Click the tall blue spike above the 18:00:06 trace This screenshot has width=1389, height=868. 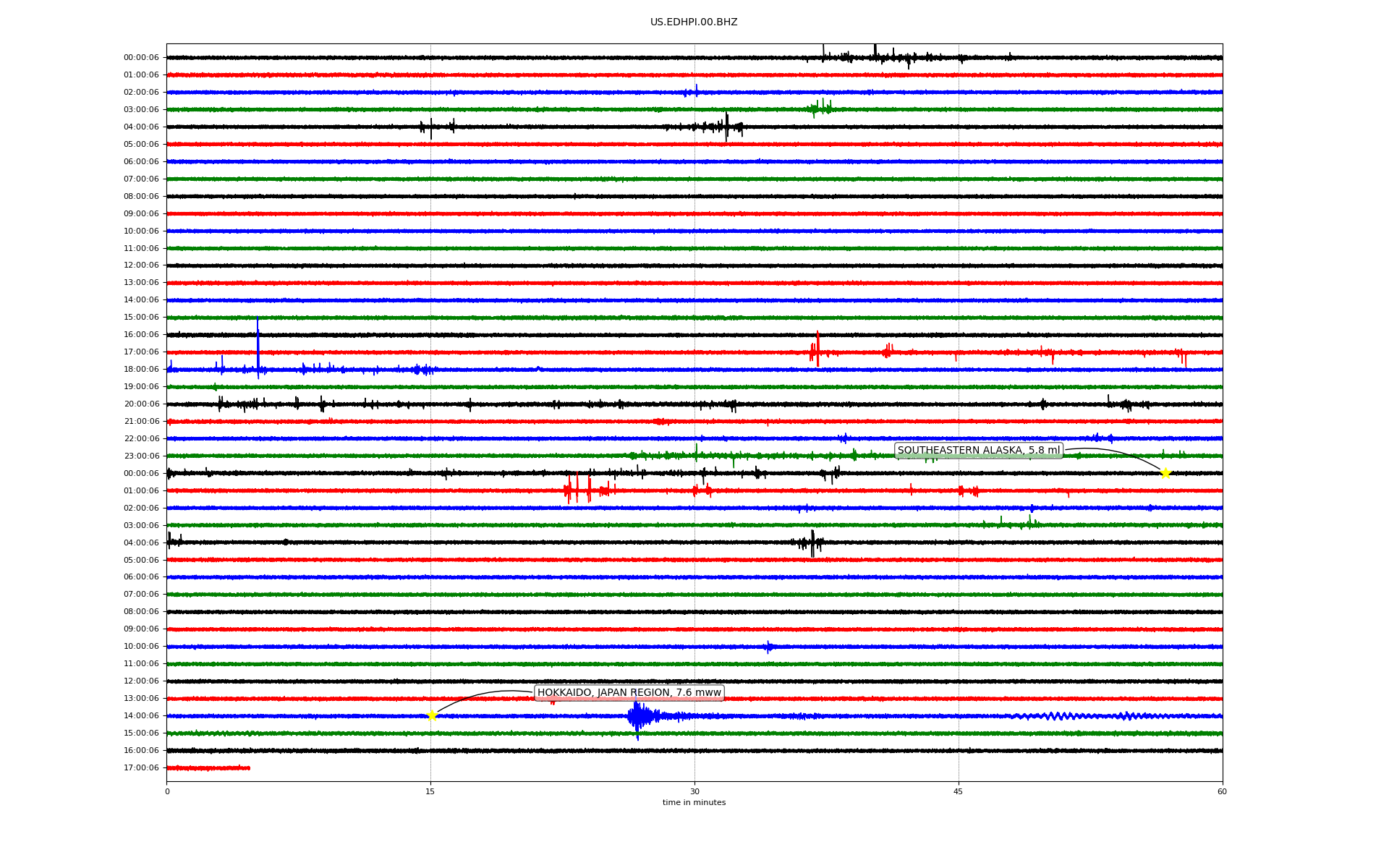pos(258,344)
